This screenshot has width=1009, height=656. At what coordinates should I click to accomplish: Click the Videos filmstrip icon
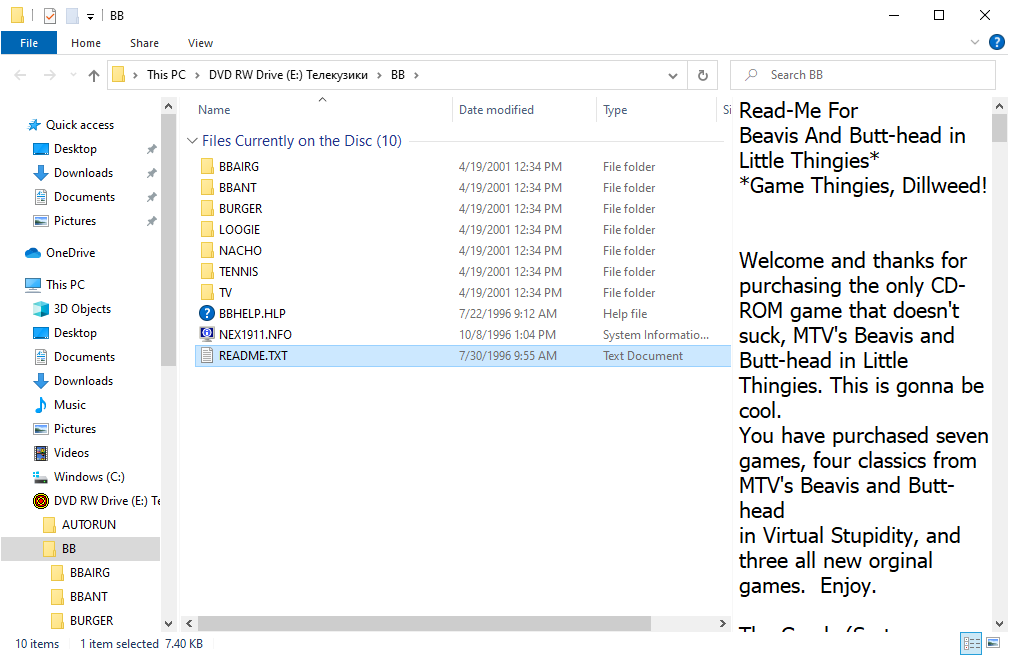41,453
